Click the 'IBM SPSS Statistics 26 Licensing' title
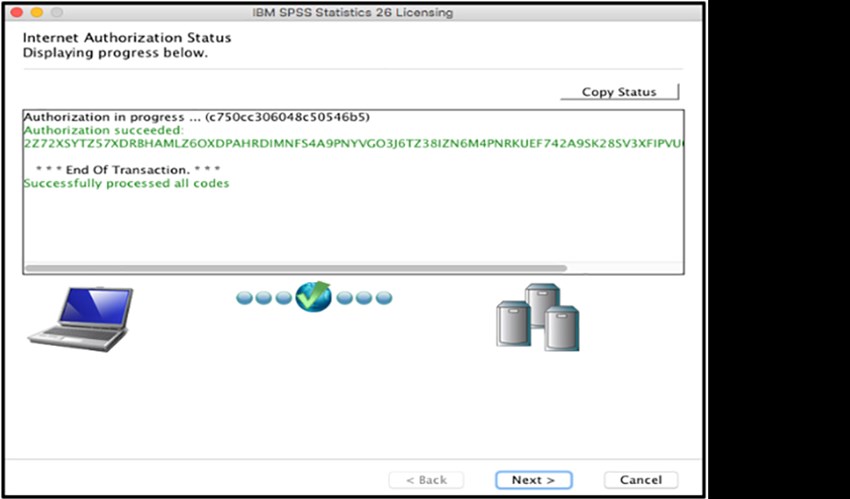The height and width of the screenshot is (499, 850). pyautogui.click(x=352, y=12)
